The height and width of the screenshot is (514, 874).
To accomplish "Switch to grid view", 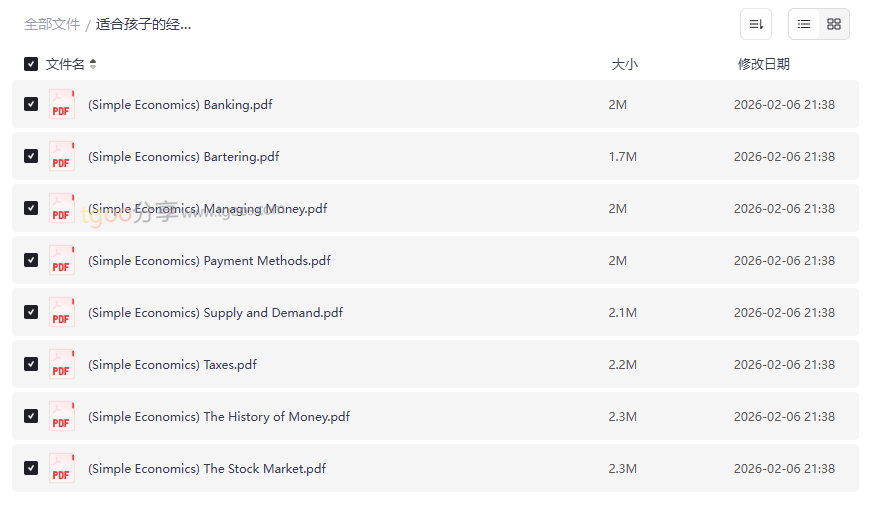I will [834, 24].
